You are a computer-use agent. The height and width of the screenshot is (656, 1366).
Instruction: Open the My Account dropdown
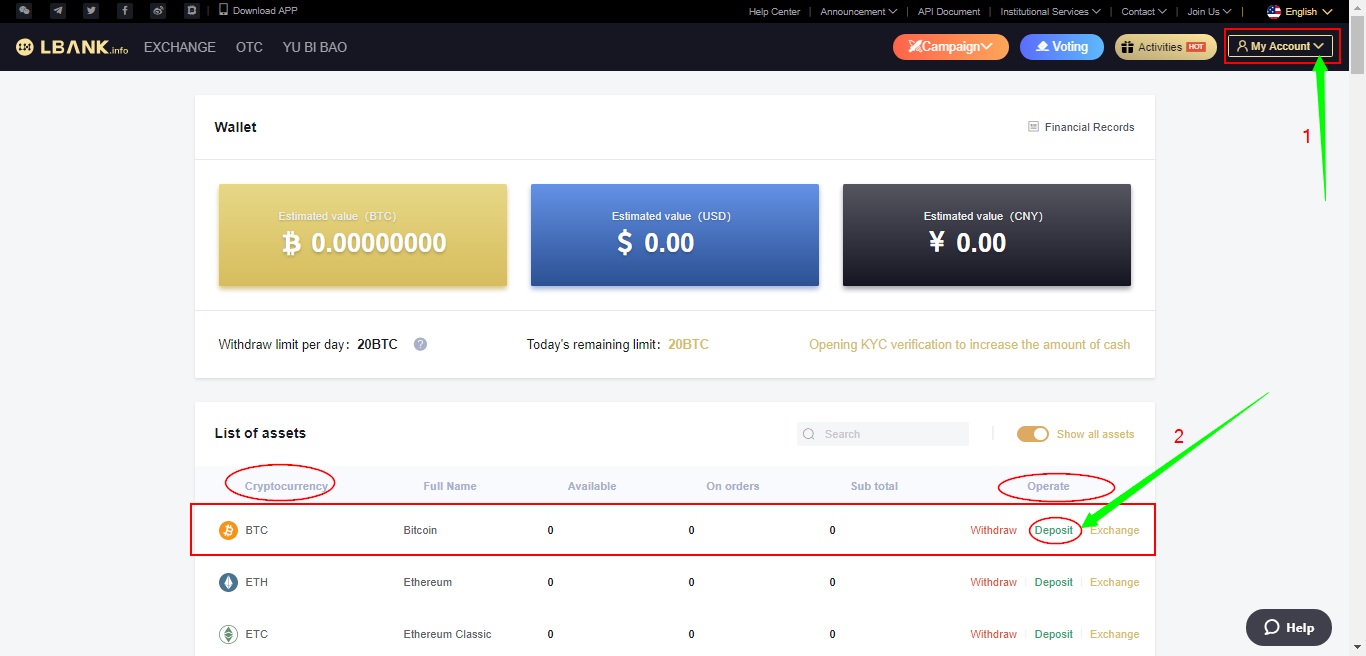(x=1281, y=46)
